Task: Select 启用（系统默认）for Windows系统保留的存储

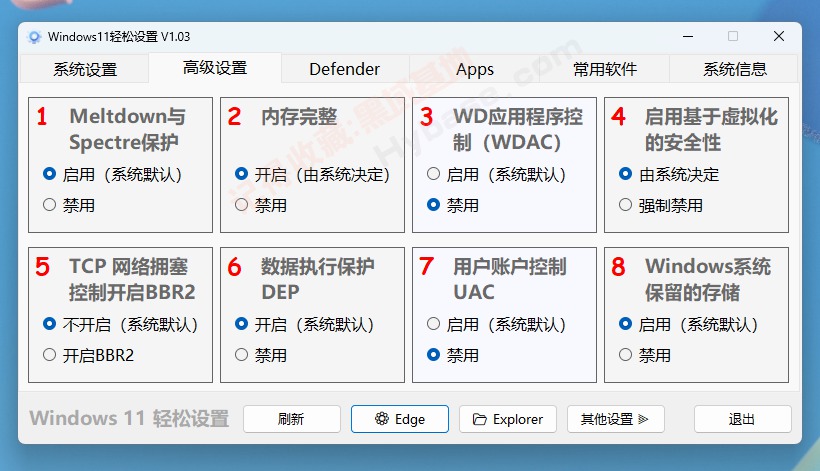Action: coord(688,324)
